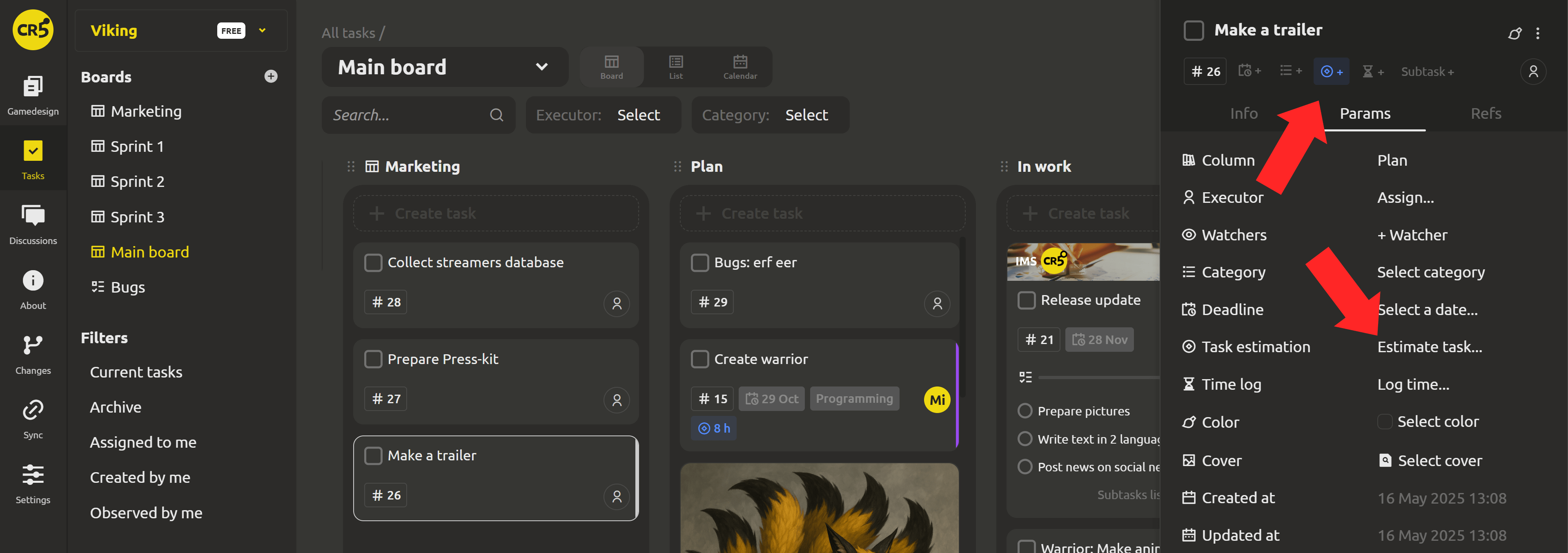The image size is (1568, 553).
Task: Open the Assigned to me filter
Action: point(143,442)
